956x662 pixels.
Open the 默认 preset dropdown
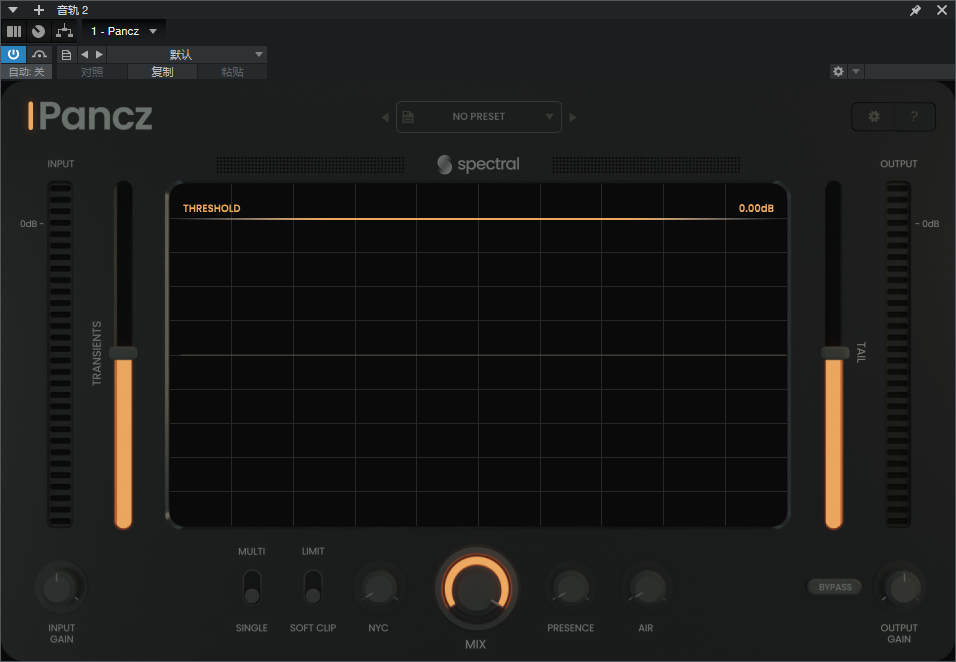pos(187,55)
